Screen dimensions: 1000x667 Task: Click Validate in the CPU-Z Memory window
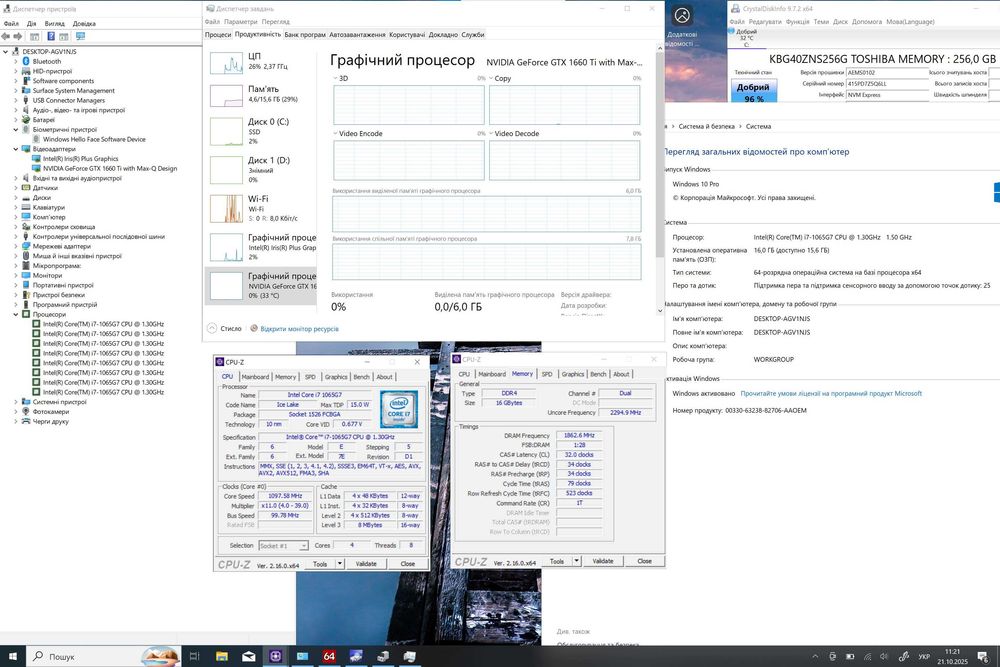pos(603,561)
